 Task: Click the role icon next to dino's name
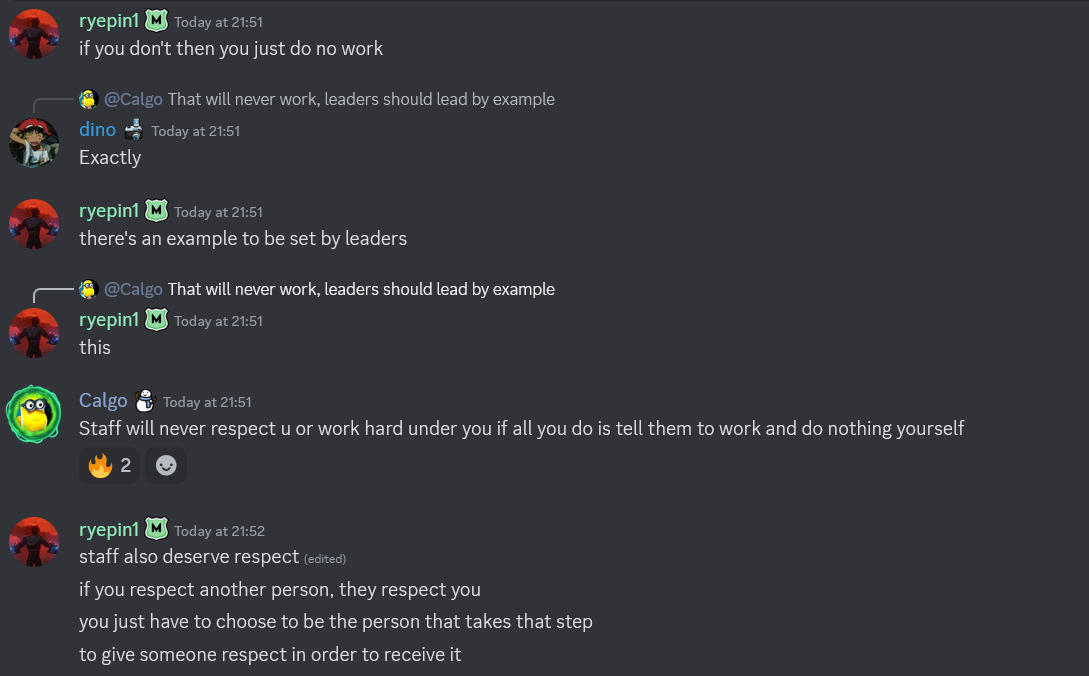click(134, 130)
